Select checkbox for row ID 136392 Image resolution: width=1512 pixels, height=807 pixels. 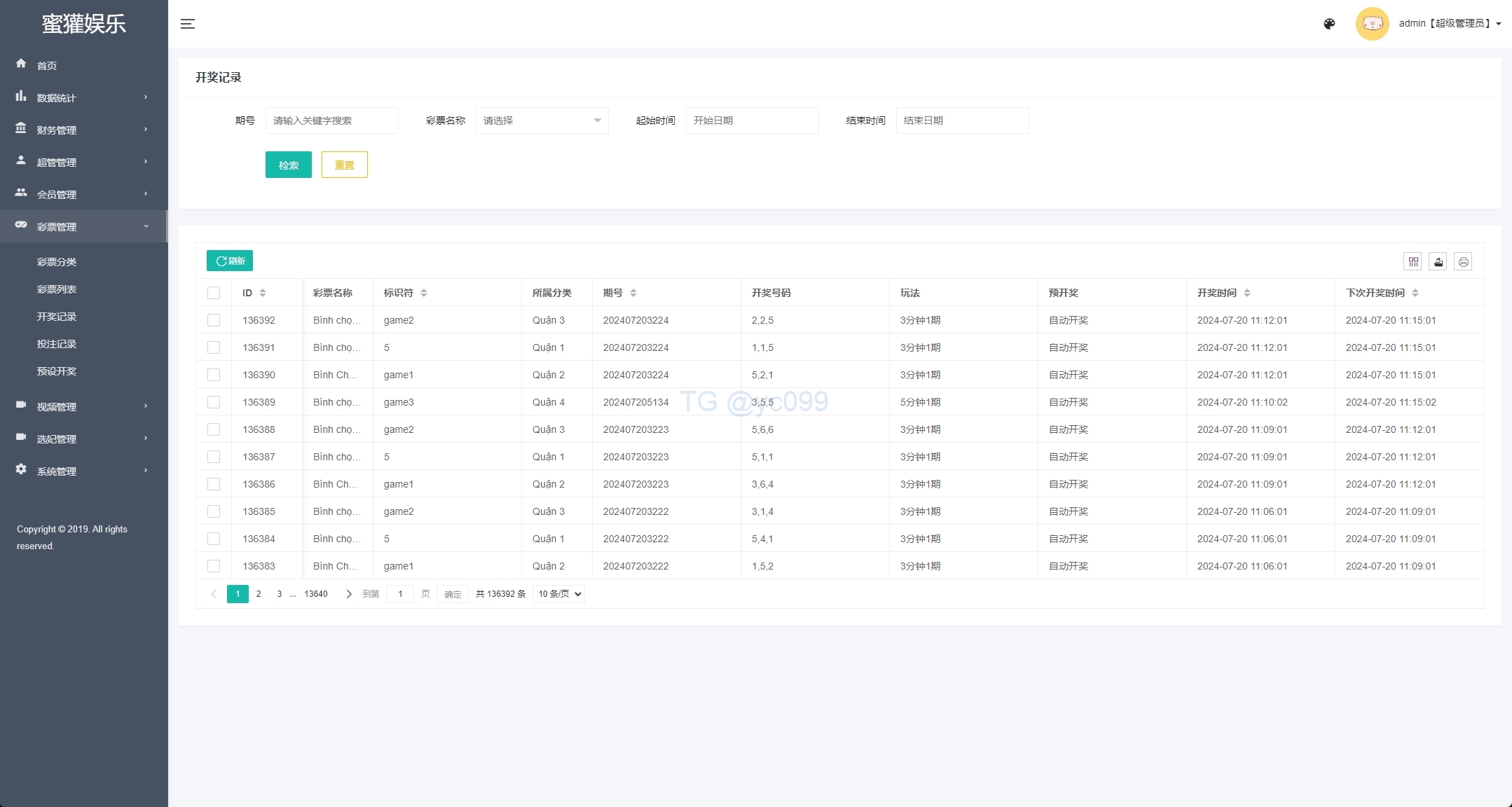(x=214, y=320)
